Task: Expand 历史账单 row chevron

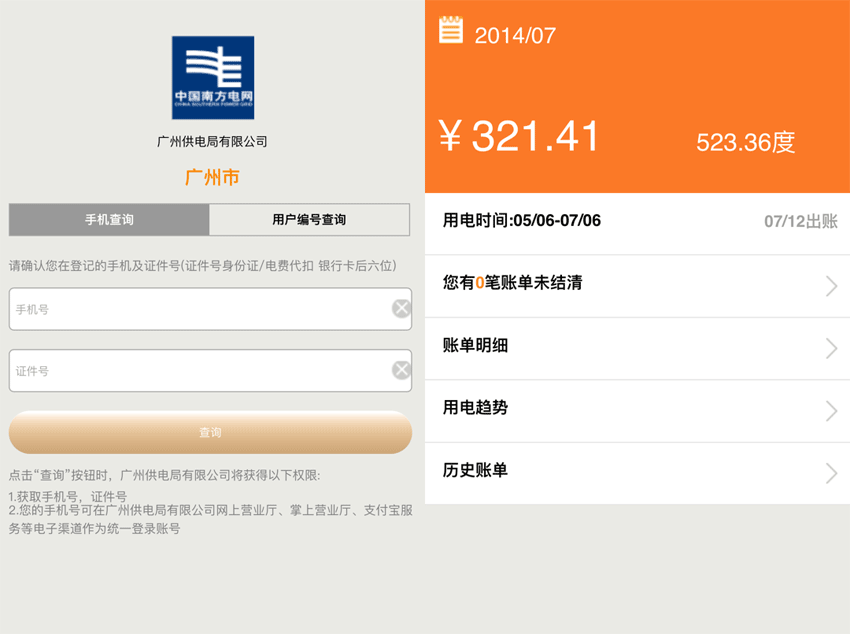Action: pos(831,472)
